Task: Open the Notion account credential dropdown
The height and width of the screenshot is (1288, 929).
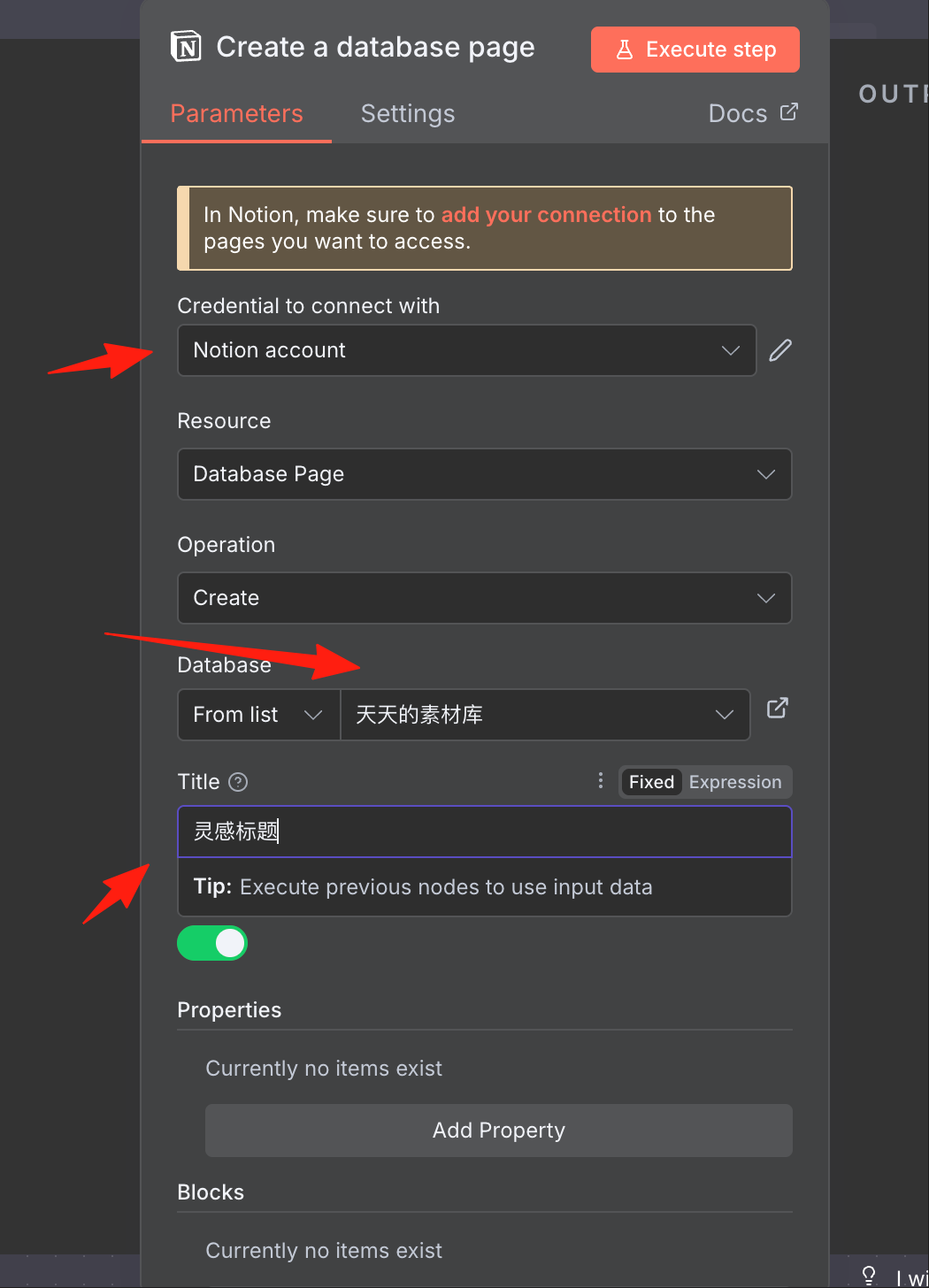Action: (x=467, y=350)
